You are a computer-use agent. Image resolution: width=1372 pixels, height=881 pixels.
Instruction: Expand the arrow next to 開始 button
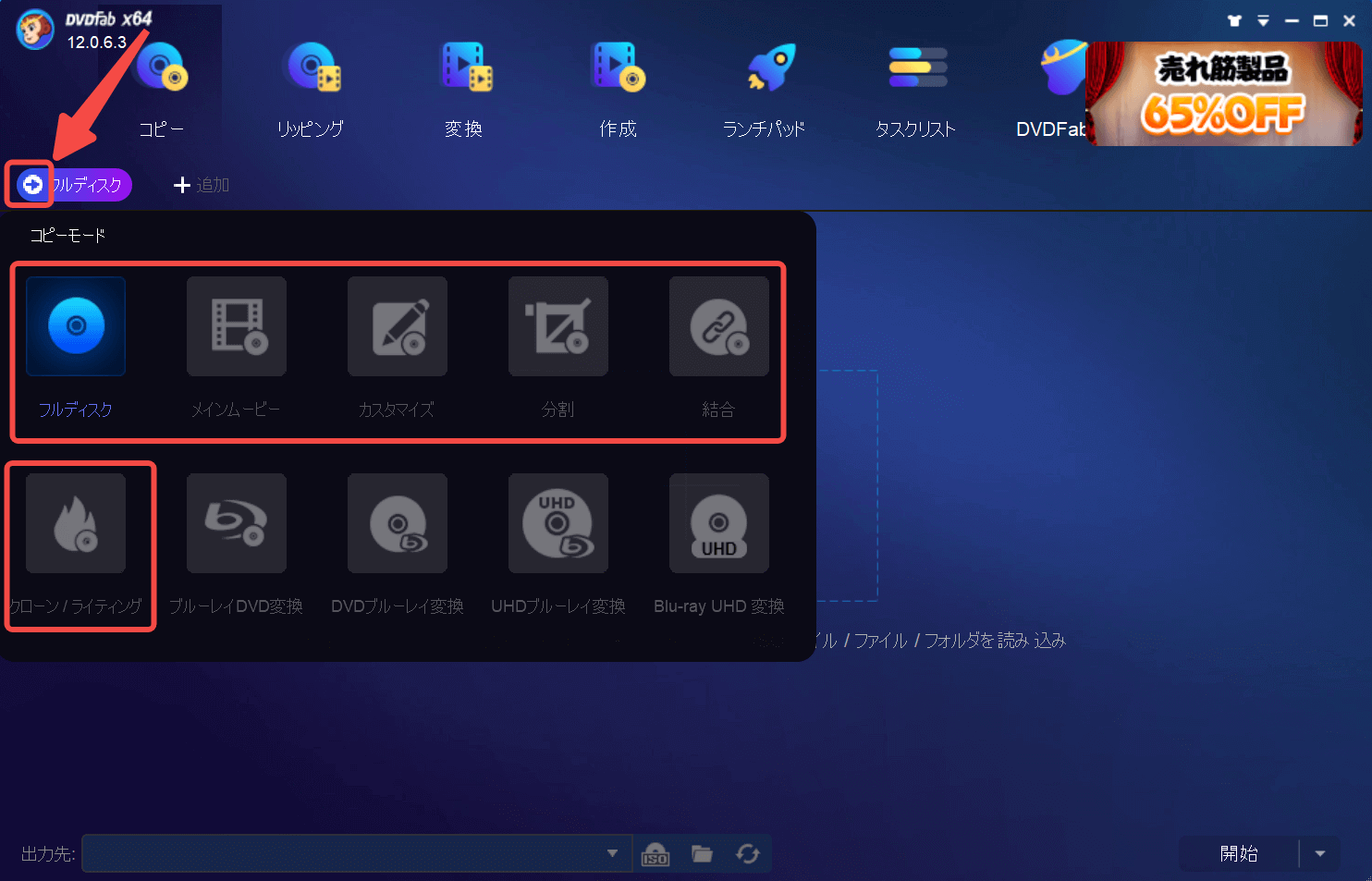coord(1320,854)
